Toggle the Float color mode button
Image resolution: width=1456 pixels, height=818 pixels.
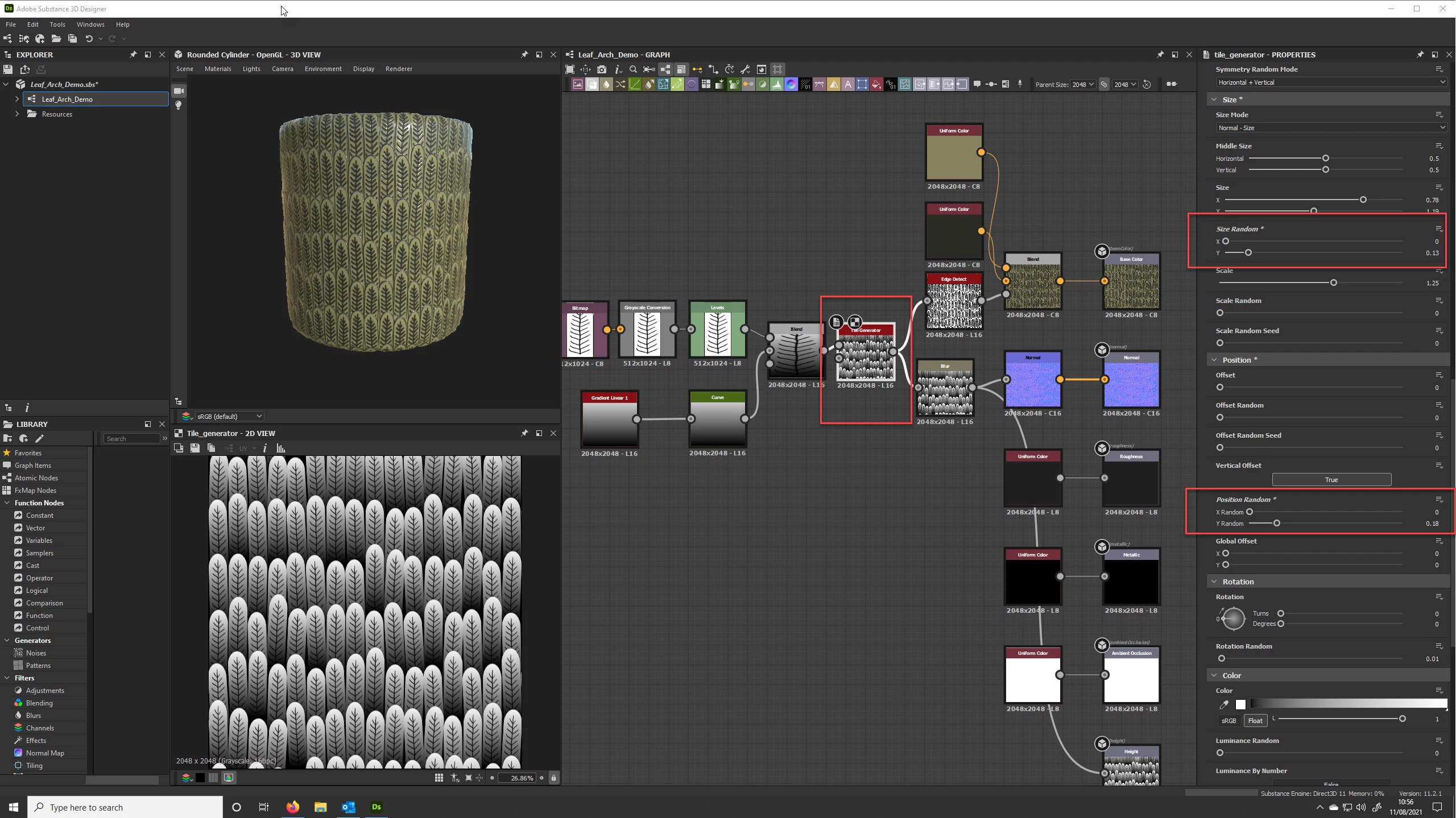click(x=1255, y=720)
